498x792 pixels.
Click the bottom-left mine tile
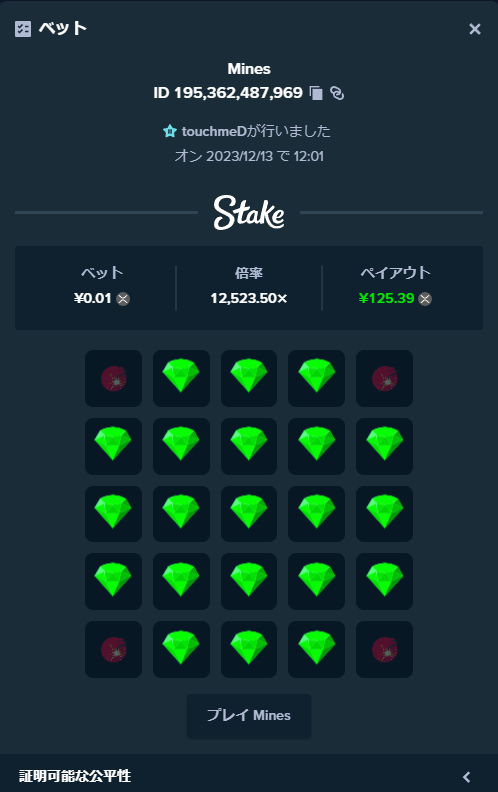click(114, 649)
